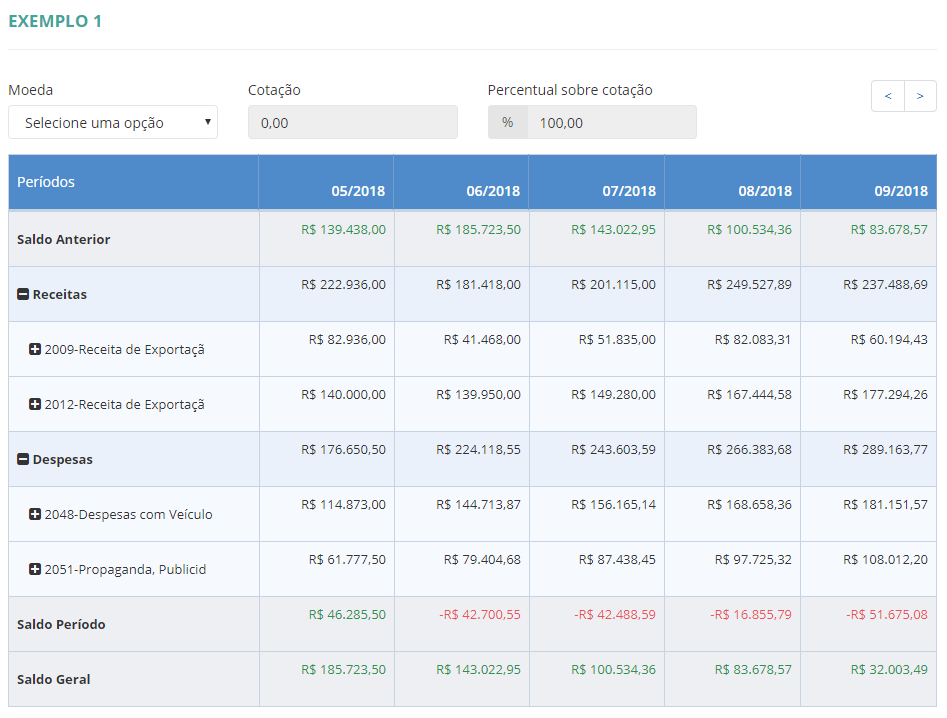Viewport: 947px width, 718px height.
Task: Expand 2051-Propaganda, Publicid plus icon
Action: tap(35, 569)
